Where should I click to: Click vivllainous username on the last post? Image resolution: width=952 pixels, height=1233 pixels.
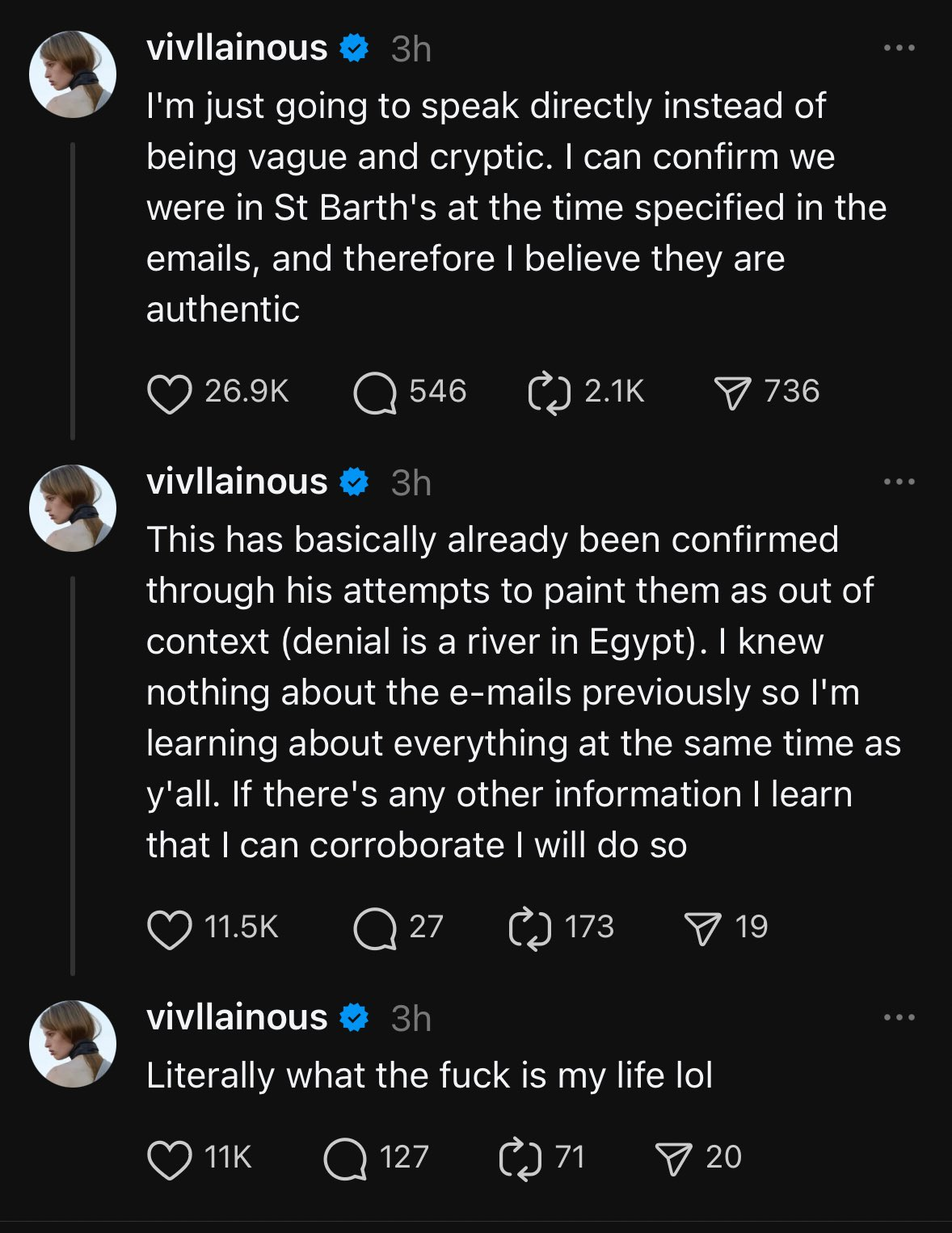237,1018
